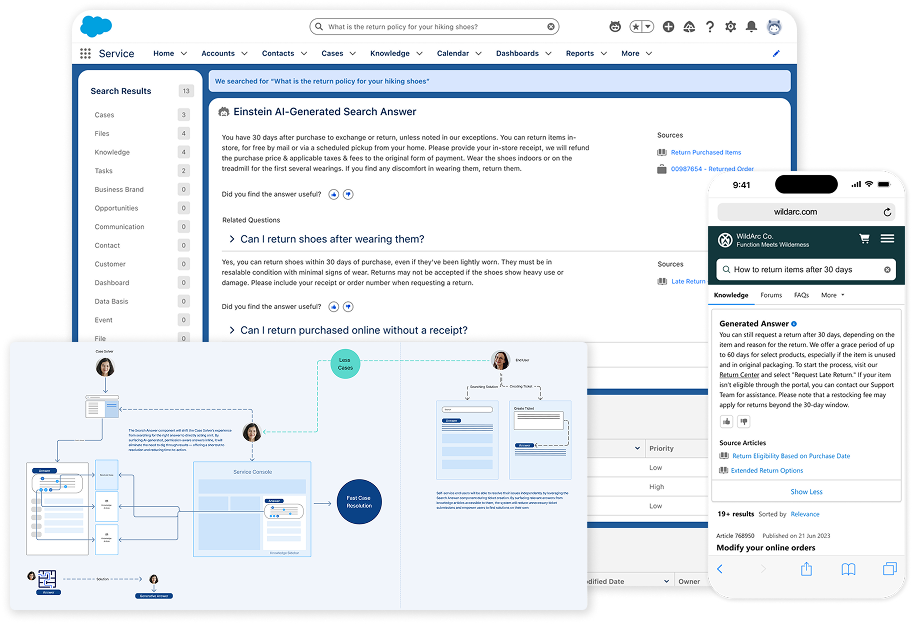Reload the wildarc.com page
Viewport: 912px width, 624px height.
[x=887, y=212]
